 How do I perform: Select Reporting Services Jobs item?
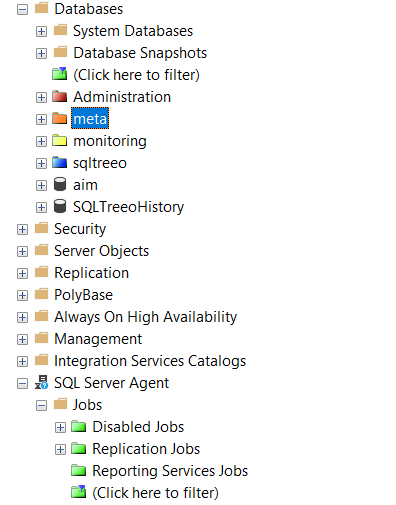coord(170,471)
